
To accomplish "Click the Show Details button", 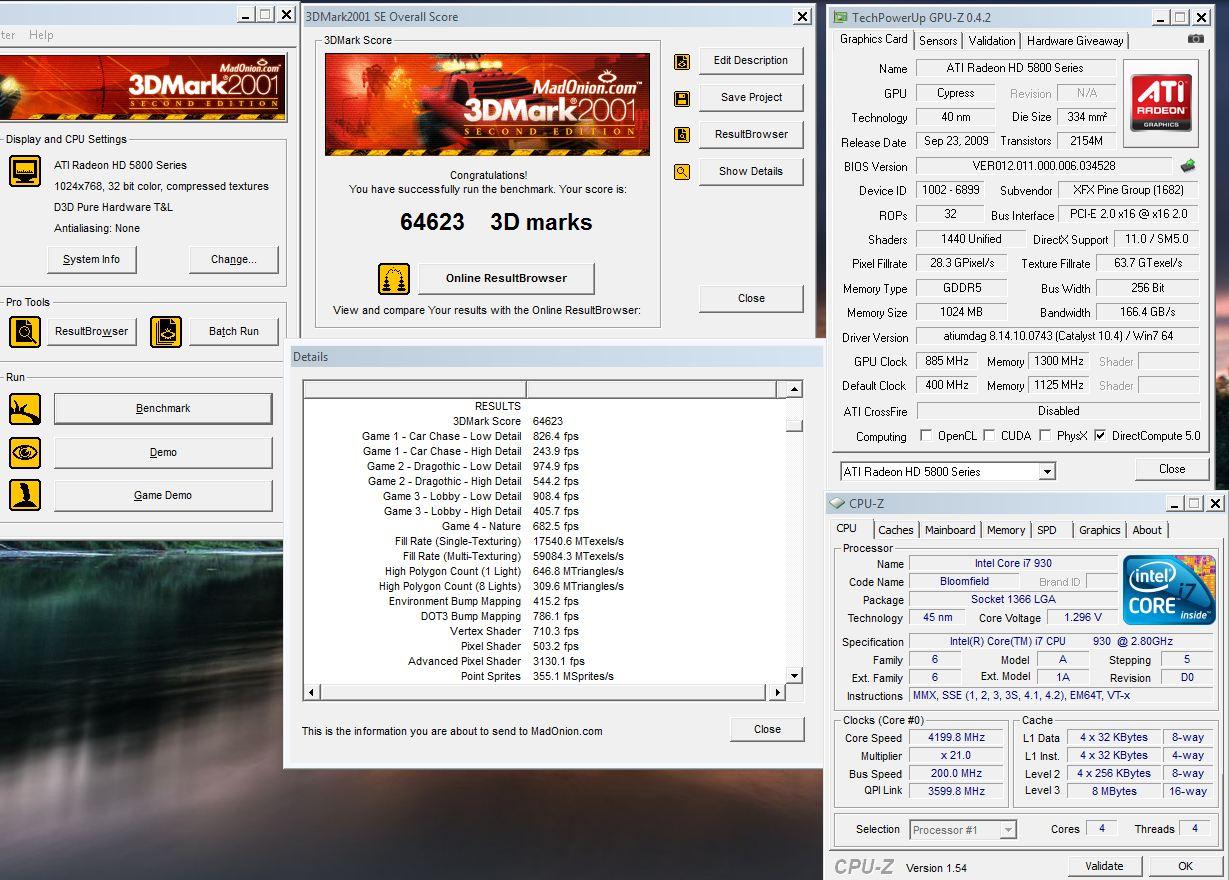I will pos(750,171).
